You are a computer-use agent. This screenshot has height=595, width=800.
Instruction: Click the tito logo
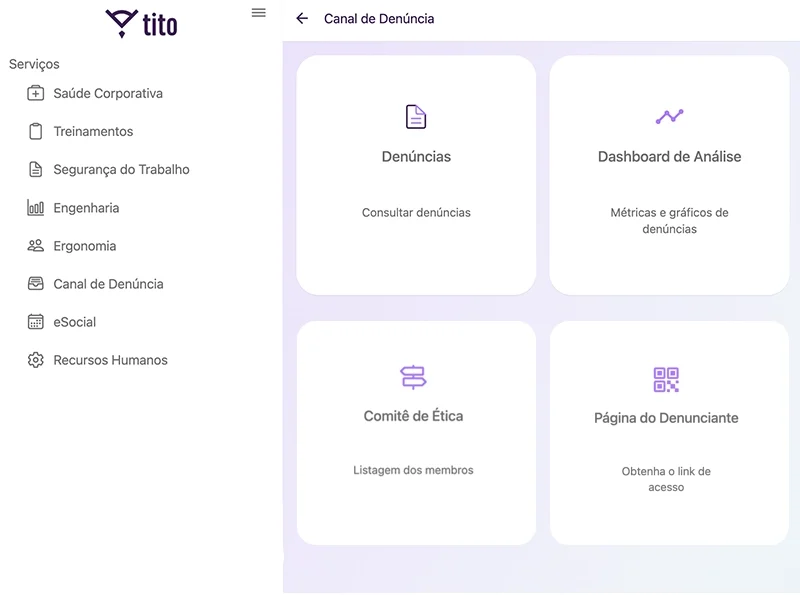(x=141, y=23)
